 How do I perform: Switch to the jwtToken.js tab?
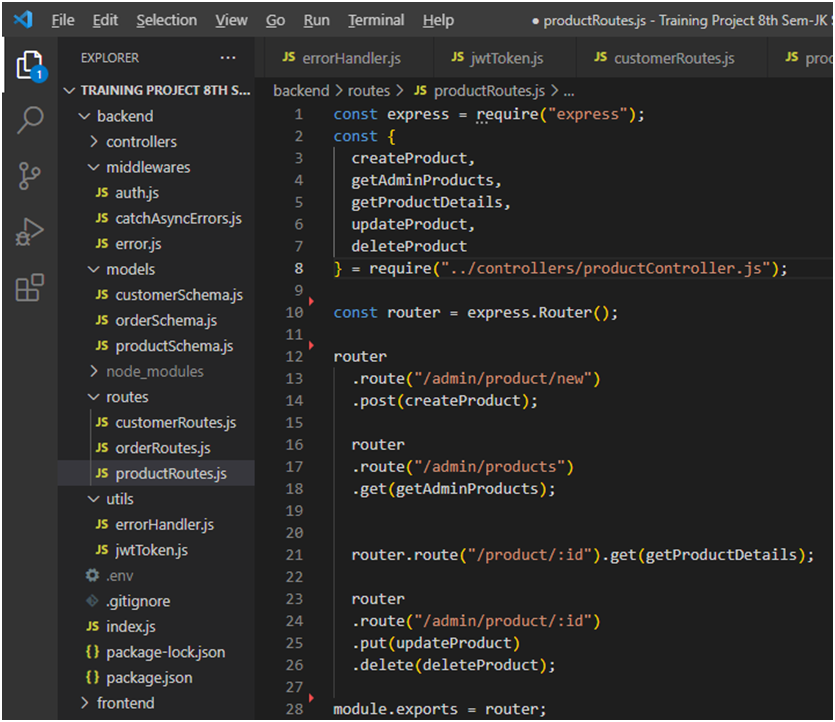click(506, 57)
